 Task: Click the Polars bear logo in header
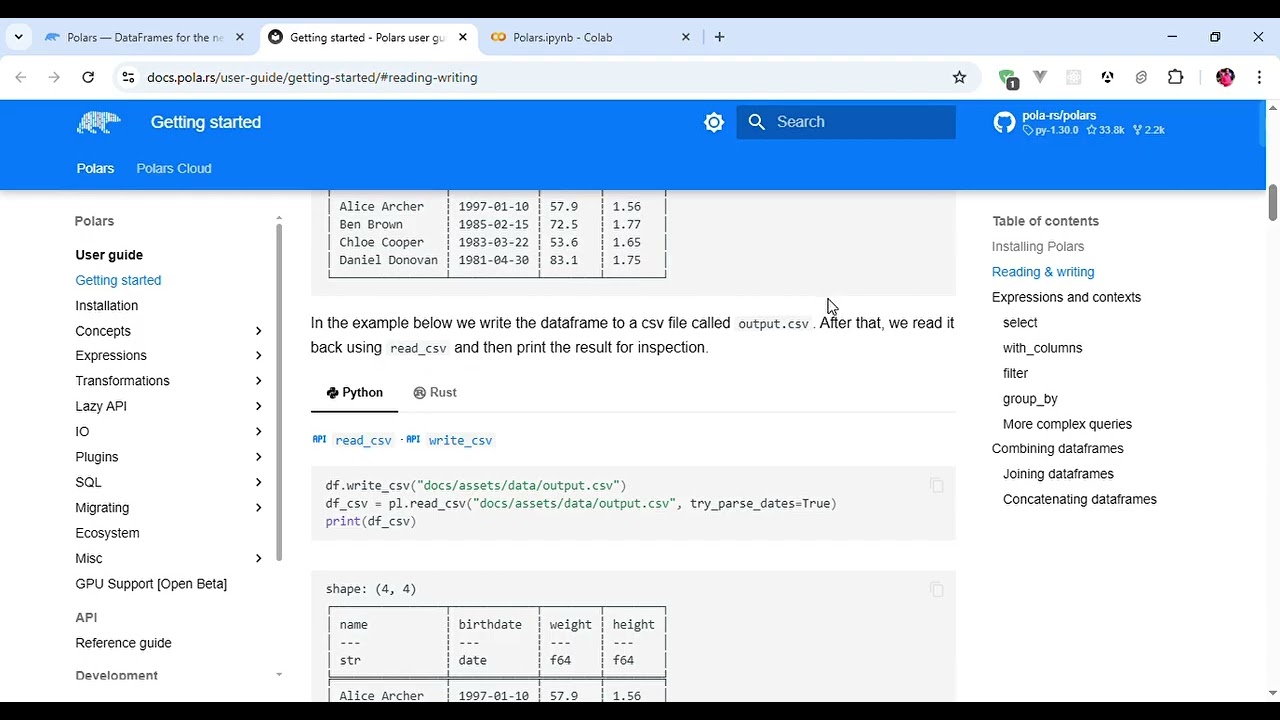pyautogui.click(x=98, y=122)
